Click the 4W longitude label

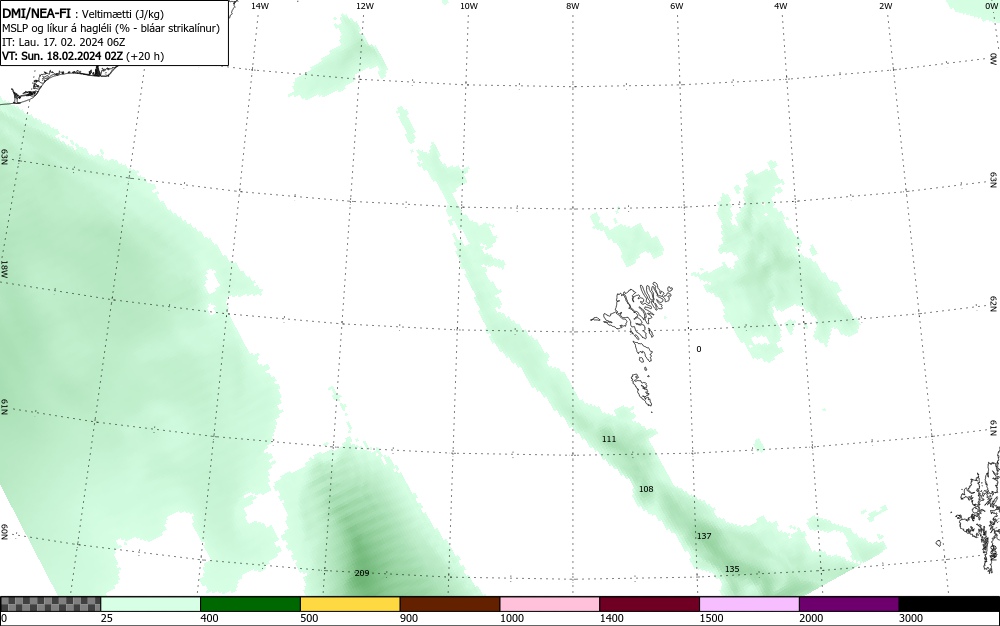(x=781, y=6)
